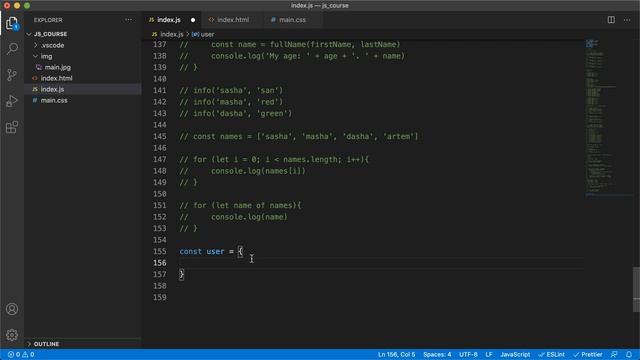Change indentation via Spaces: 4

[x=437, y=354]
